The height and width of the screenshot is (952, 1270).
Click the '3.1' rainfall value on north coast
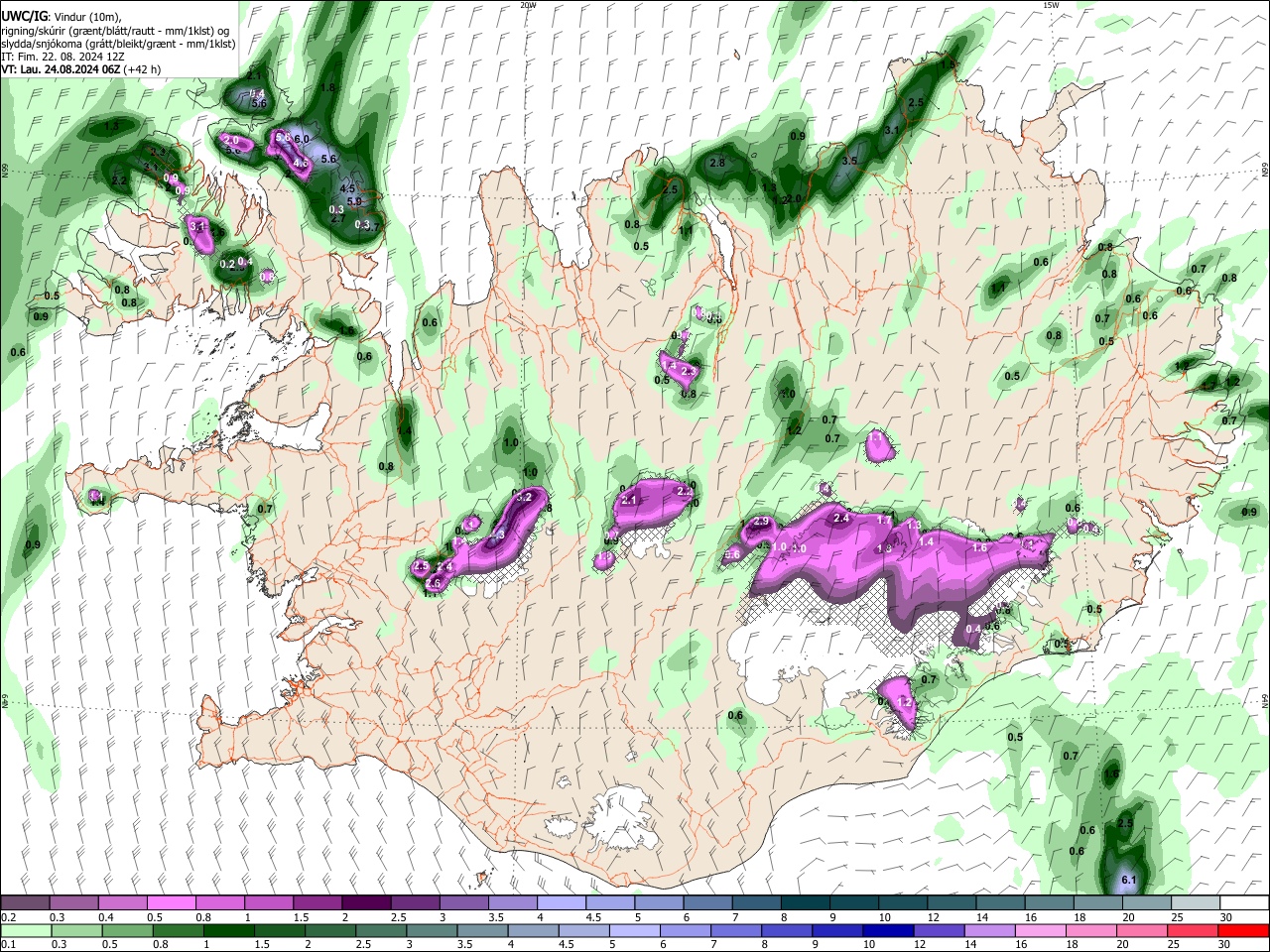[x=892, y=131]
